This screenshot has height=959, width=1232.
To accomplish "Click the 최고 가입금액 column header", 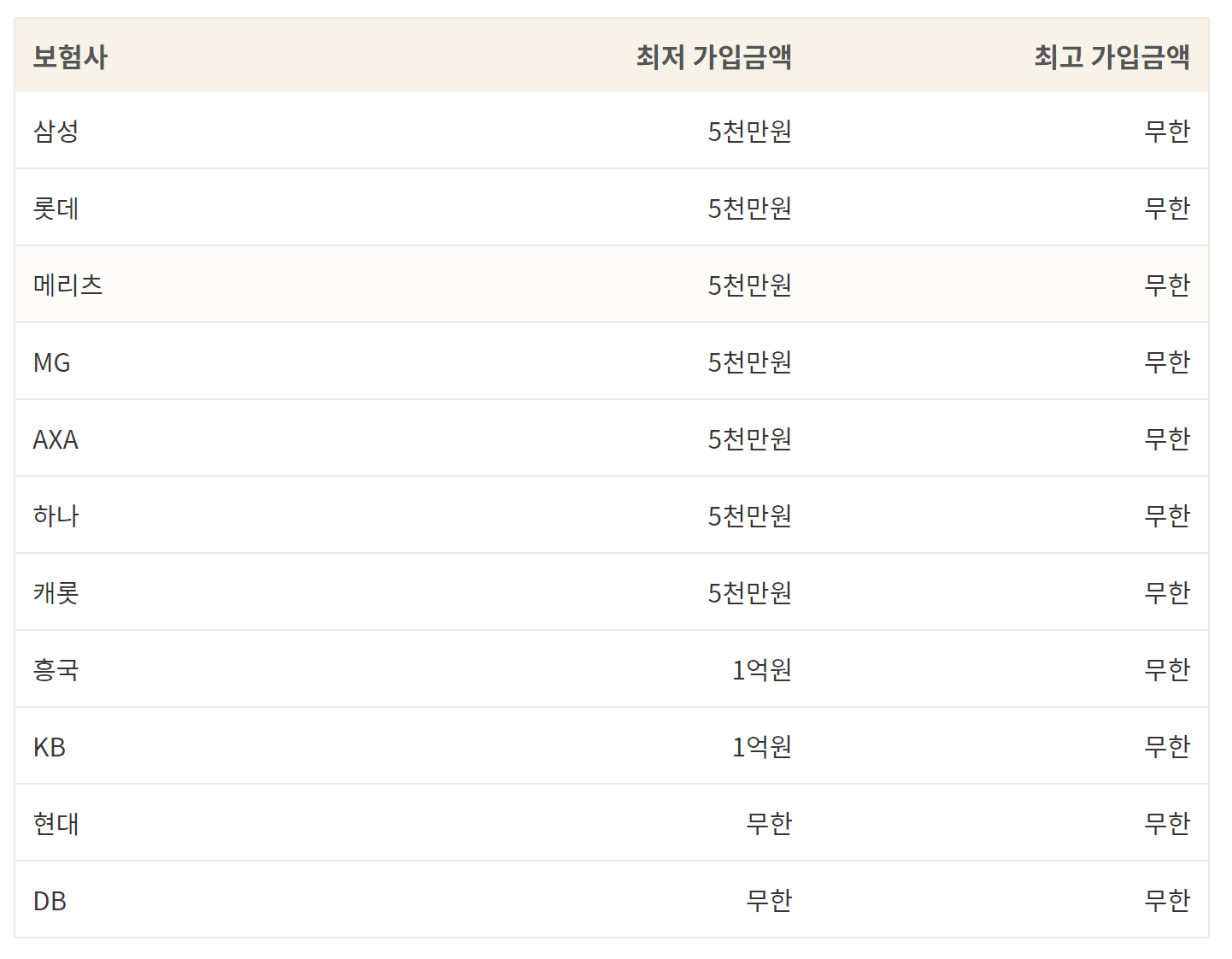I will [1112, 56].
